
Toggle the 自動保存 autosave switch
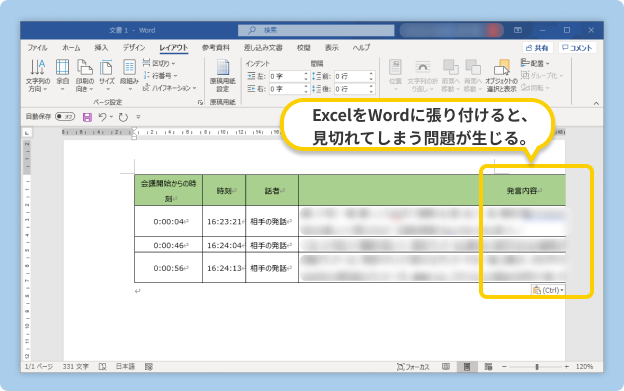pyautogui.click(x=65, y=117)
